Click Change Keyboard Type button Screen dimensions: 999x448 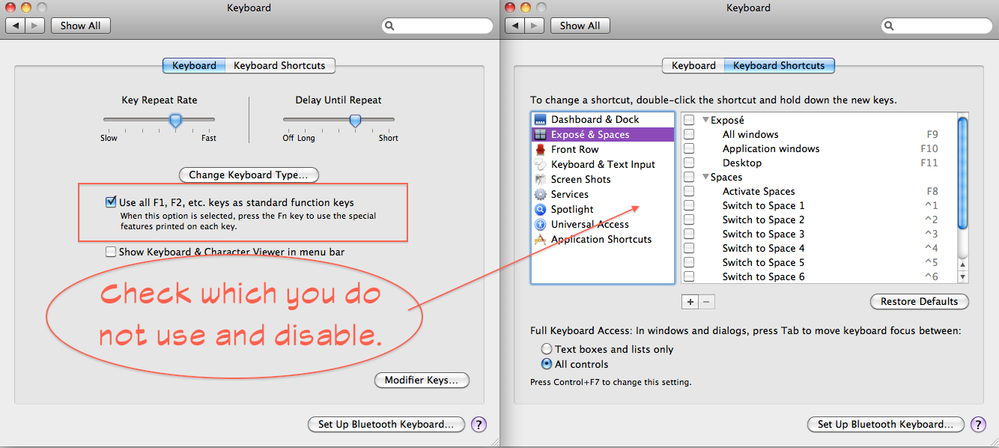[x=248, y=175]
